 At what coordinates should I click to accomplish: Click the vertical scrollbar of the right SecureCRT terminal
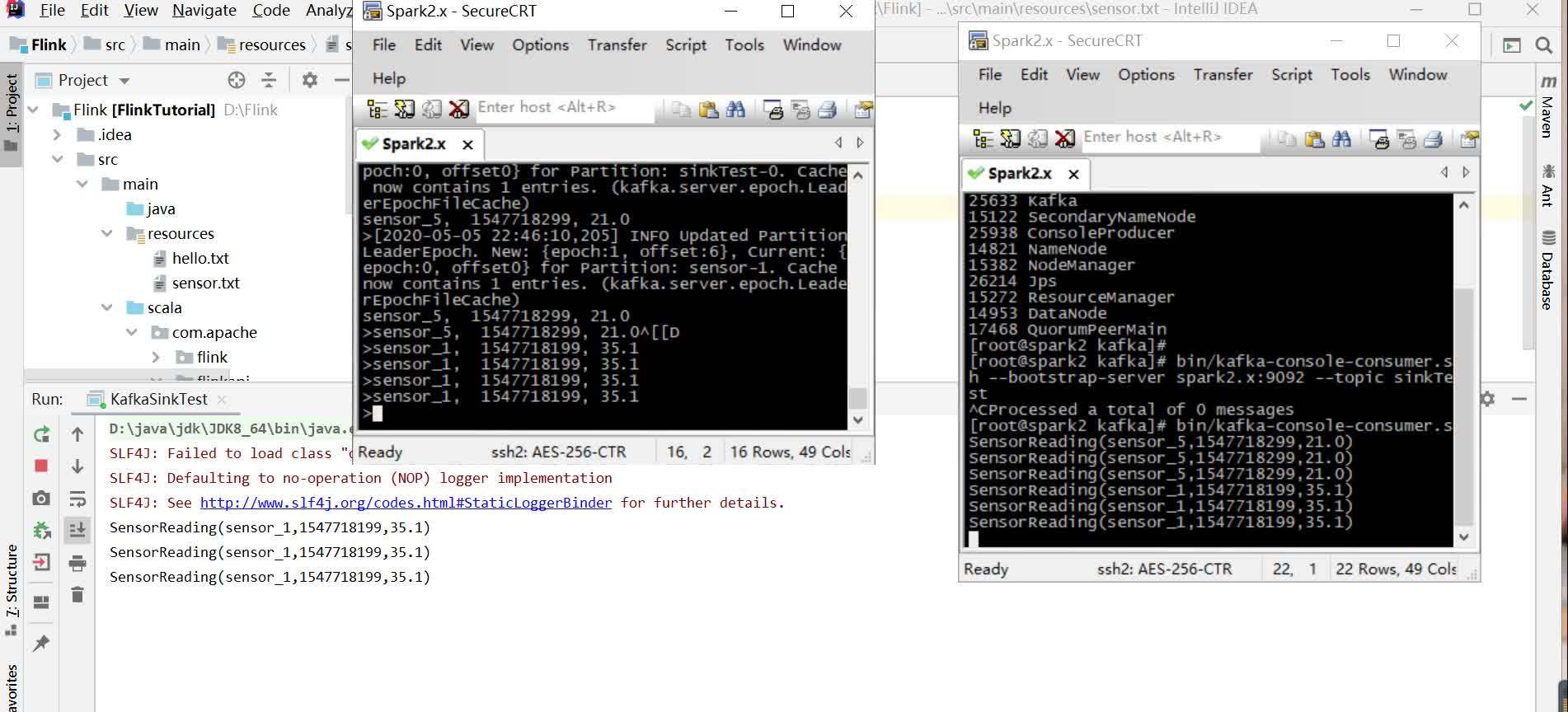[x=1464, y=371]
